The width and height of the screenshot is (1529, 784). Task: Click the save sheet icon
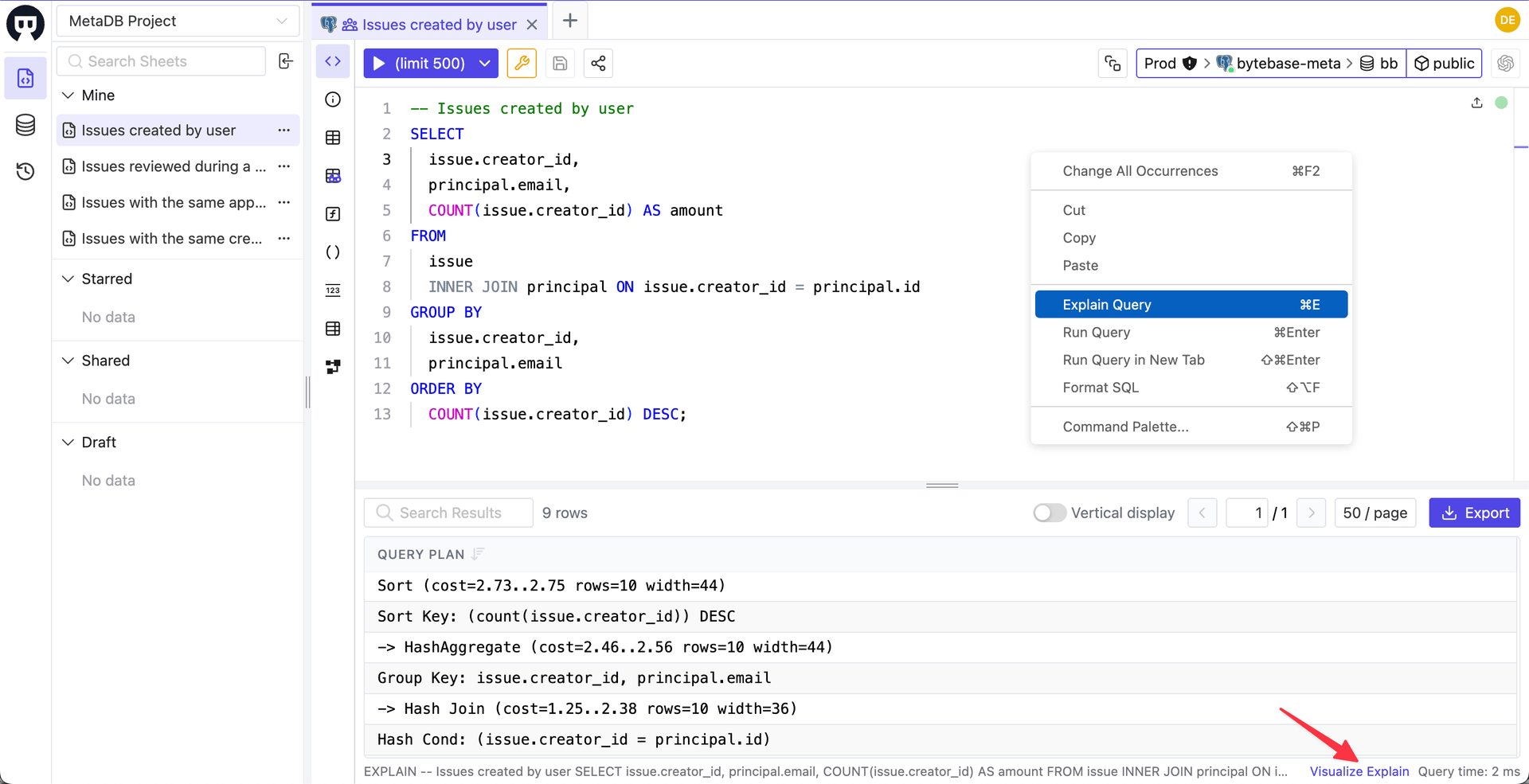pyautogui.click(x=560, y=64)
